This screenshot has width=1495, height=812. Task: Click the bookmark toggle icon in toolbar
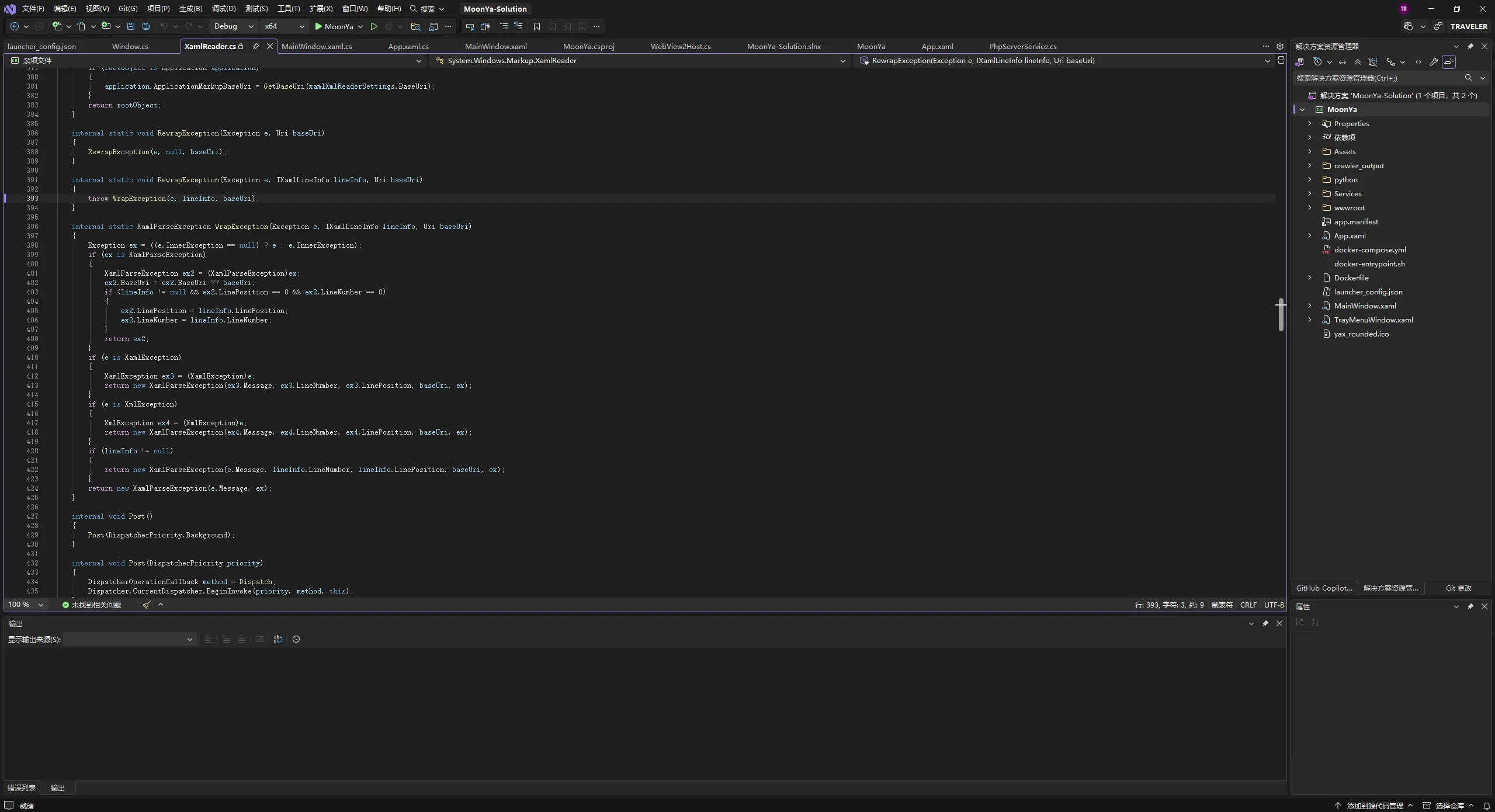(x=537, y=26)
